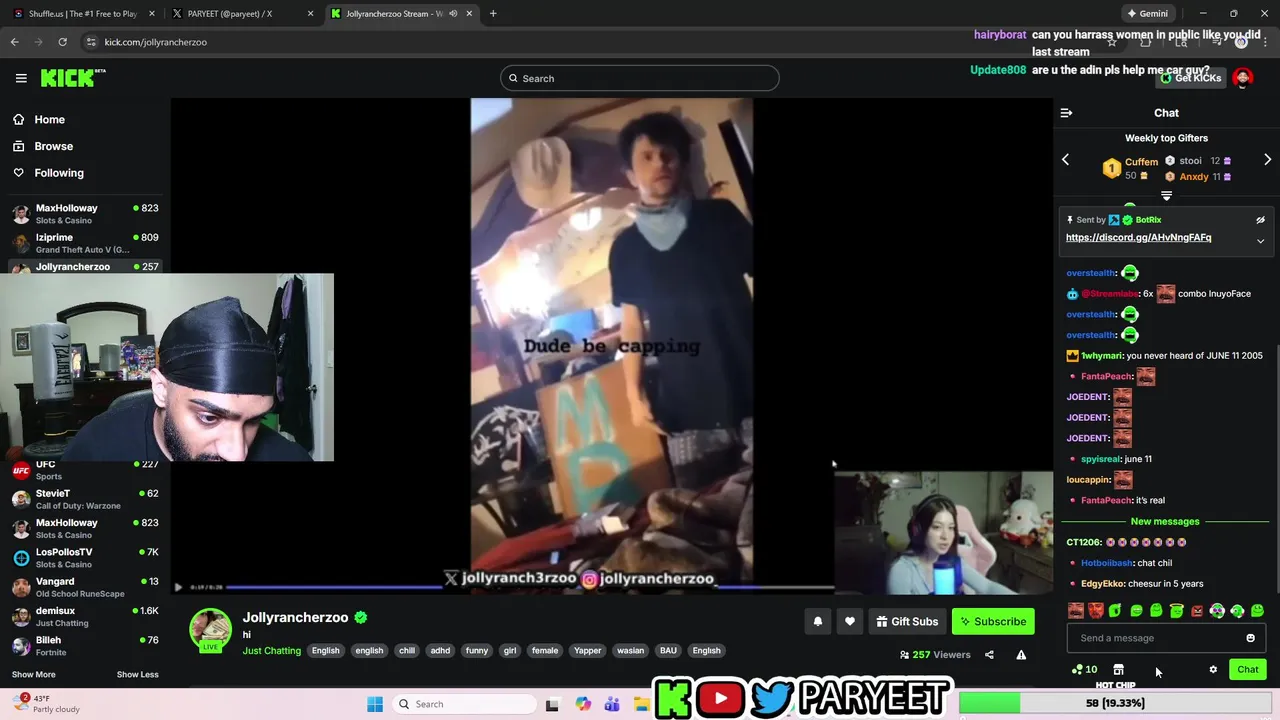Open File Explorer on taskbar
This screenshot has height=720, width=1280.
click(641, 704)
